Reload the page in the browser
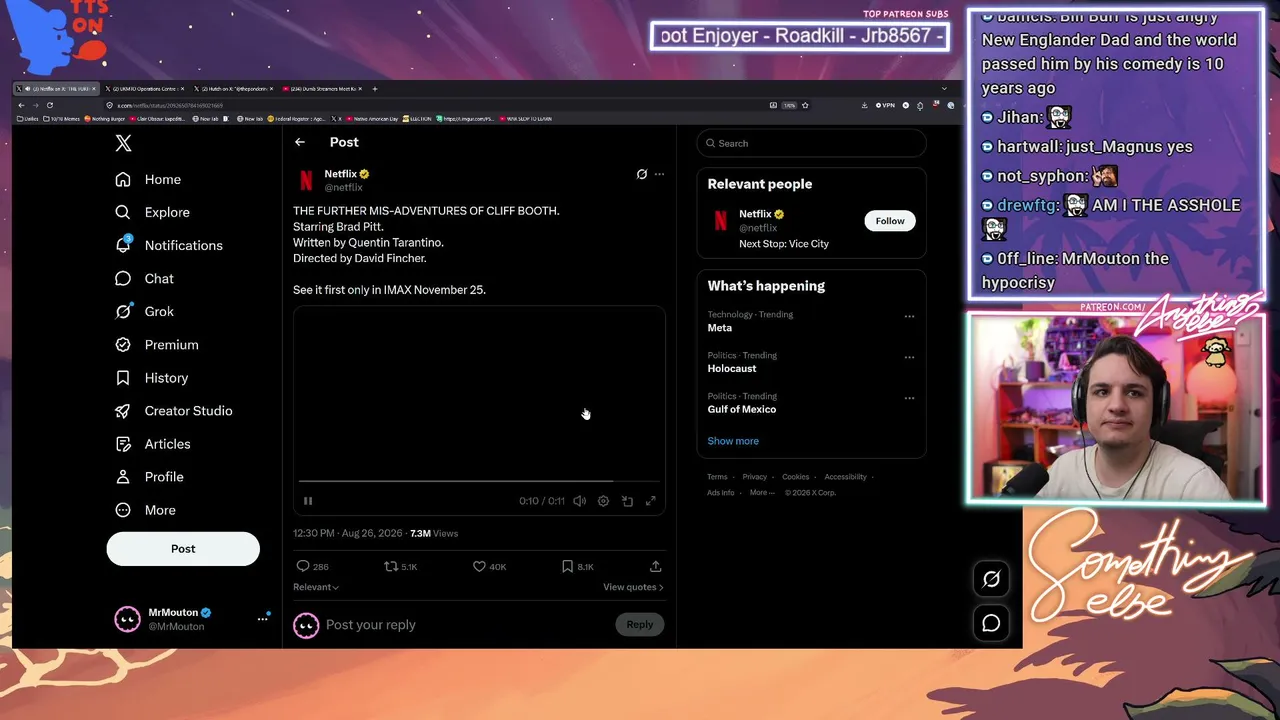The image size is (1280, 720). [x=50, y=105]
